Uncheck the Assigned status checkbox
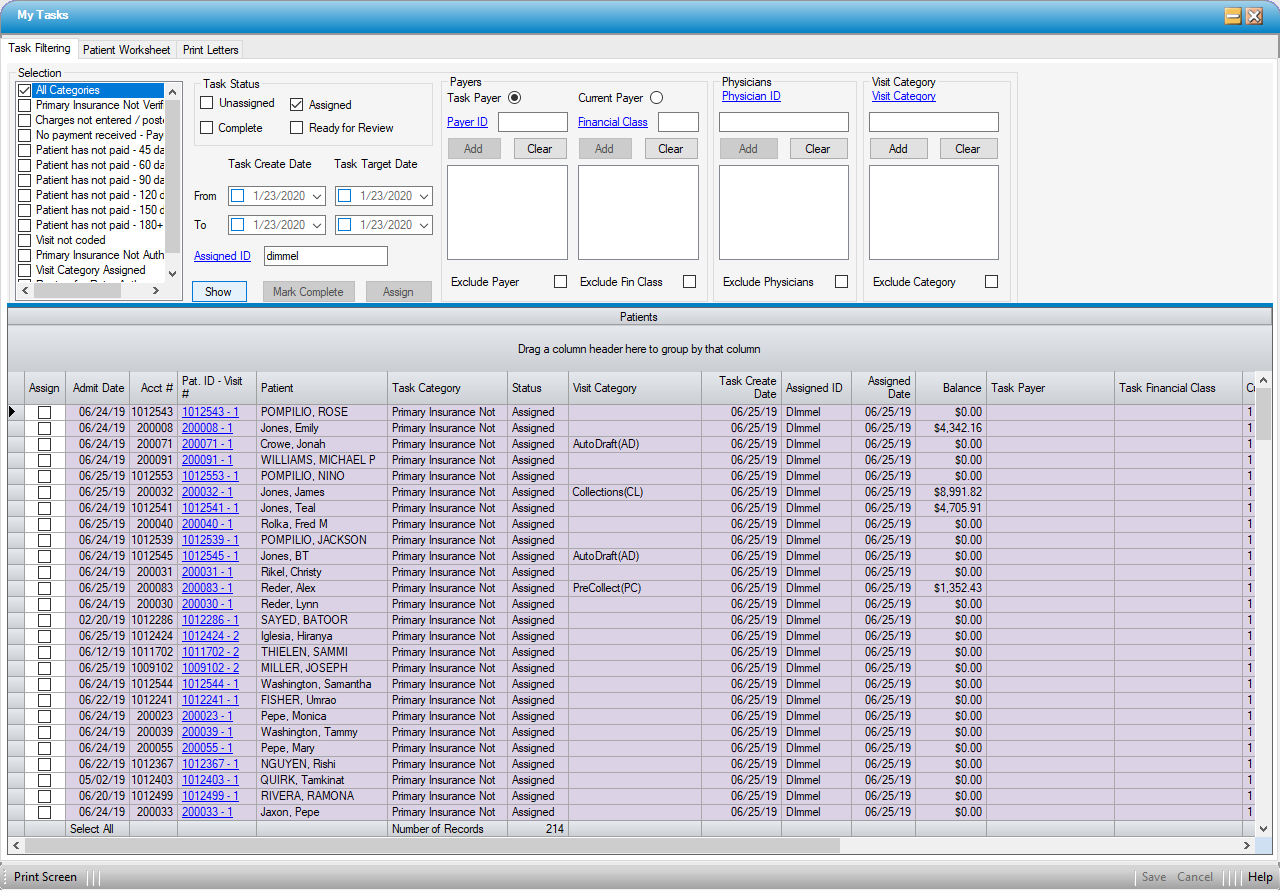Image resolution: width=1280 pixels, height=890 pixels. 297,104
